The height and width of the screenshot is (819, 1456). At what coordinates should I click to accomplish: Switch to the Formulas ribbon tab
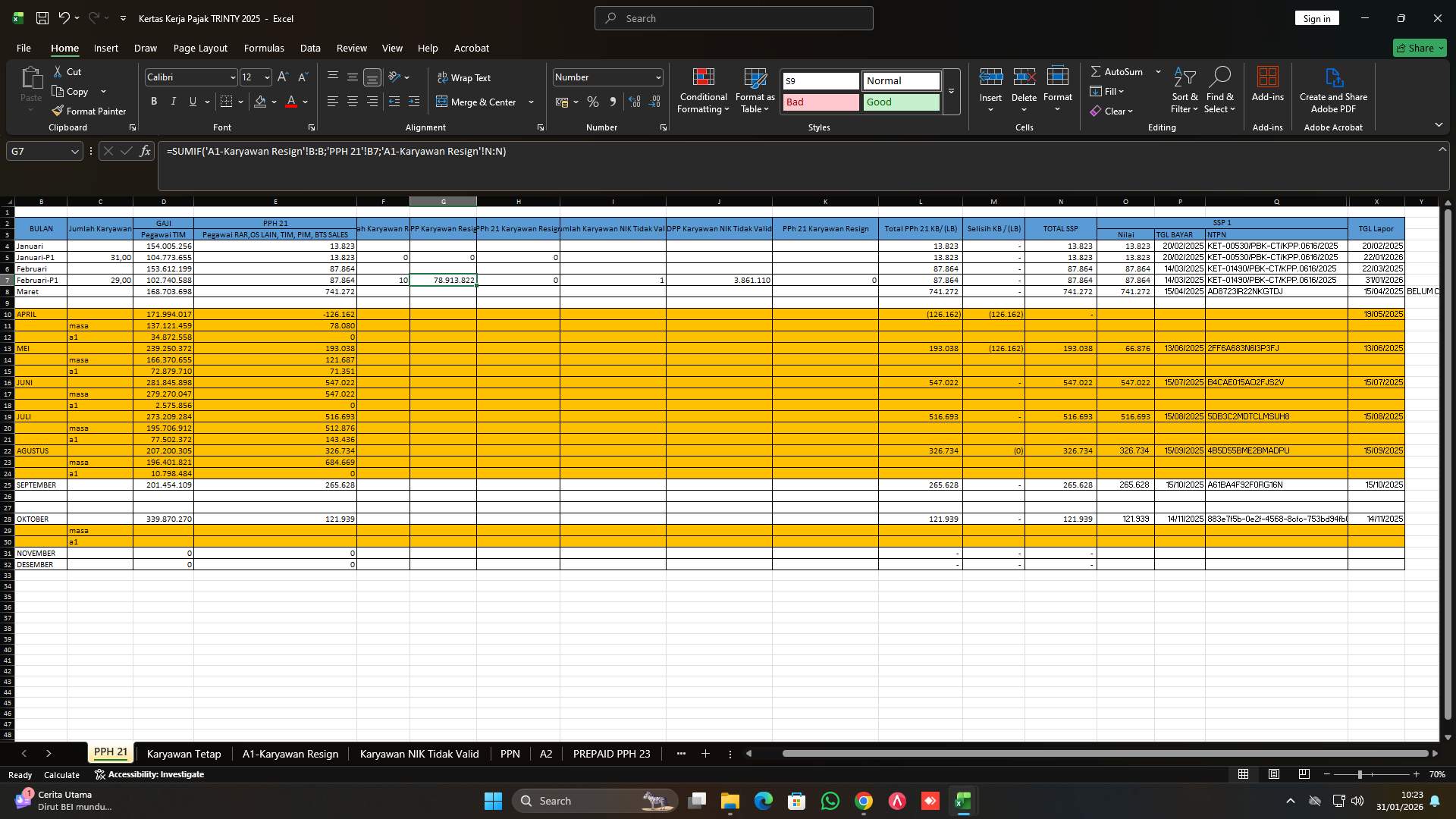(x=264, y=48)
